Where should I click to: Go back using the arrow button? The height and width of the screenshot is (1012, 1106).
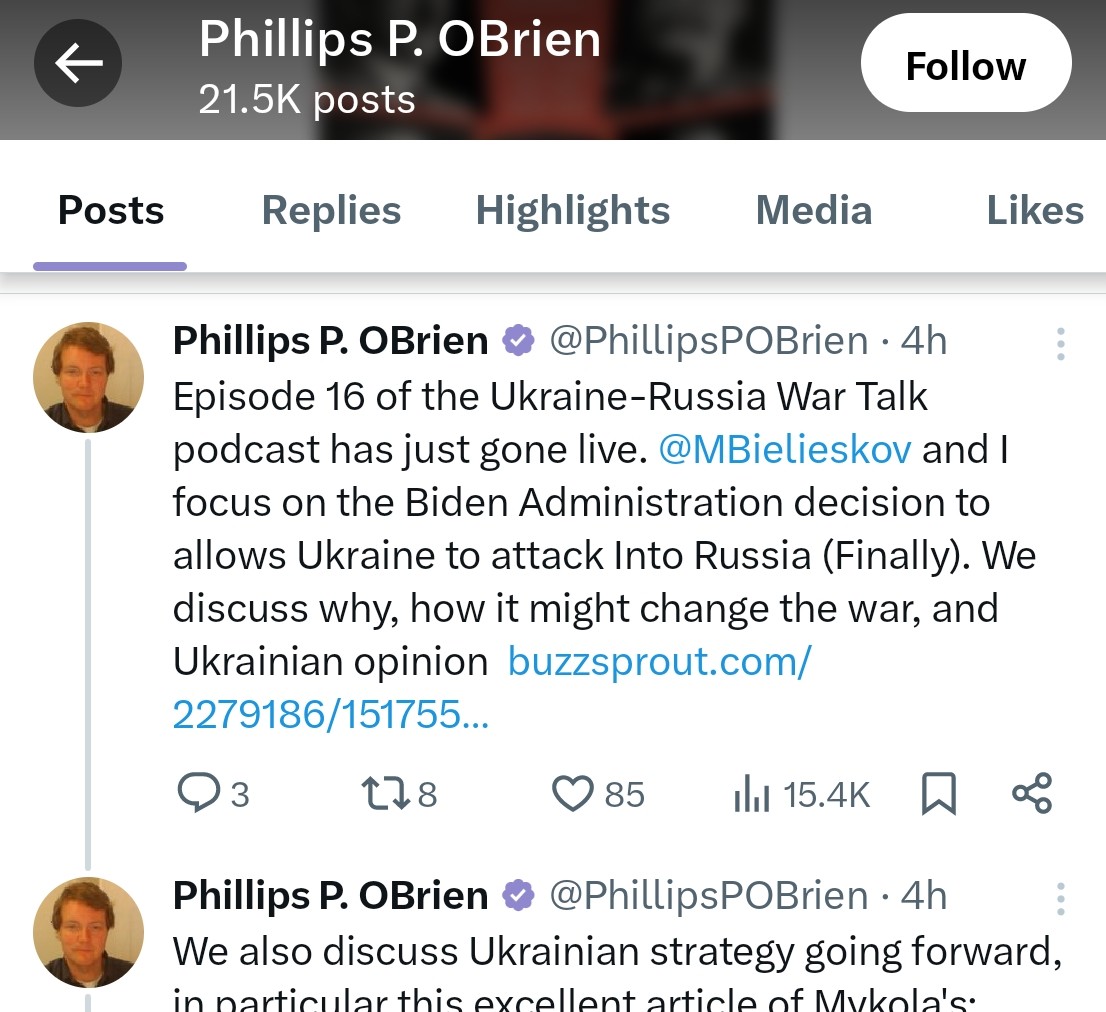(x=78, y=63)
